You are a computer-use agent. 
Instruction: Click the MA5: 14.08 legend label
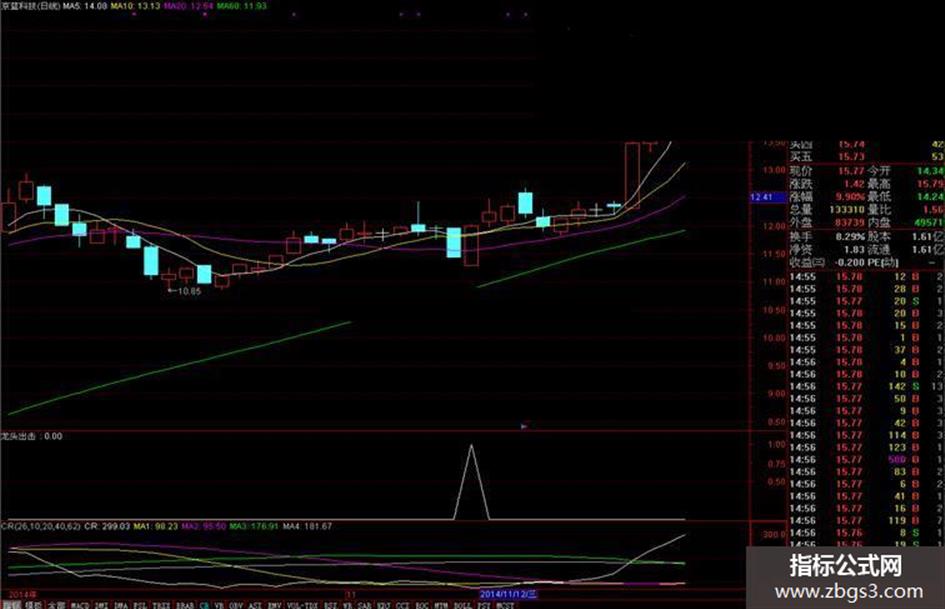(85, 5)
